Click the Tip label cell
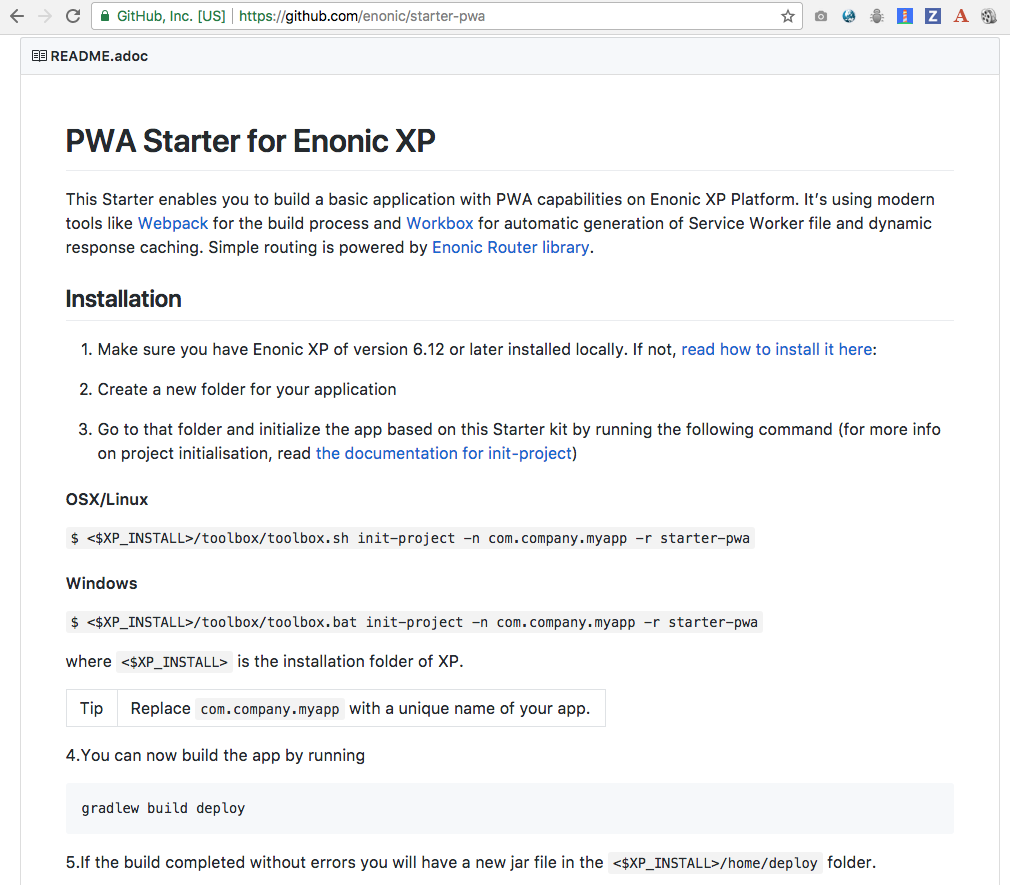Viewport: 1010px width, 885px height. tap(91, 709)
